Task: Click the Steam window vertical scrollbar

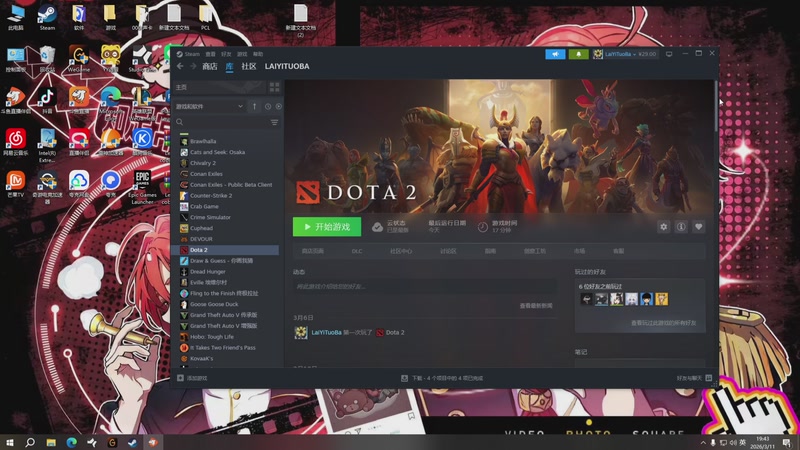Action: click(716, 105)
